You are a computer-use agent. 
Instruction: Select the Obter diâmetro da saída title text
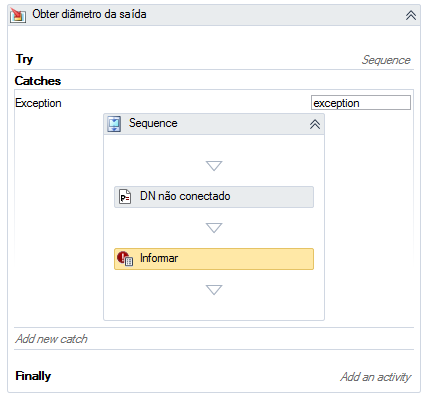click(89, 14)
